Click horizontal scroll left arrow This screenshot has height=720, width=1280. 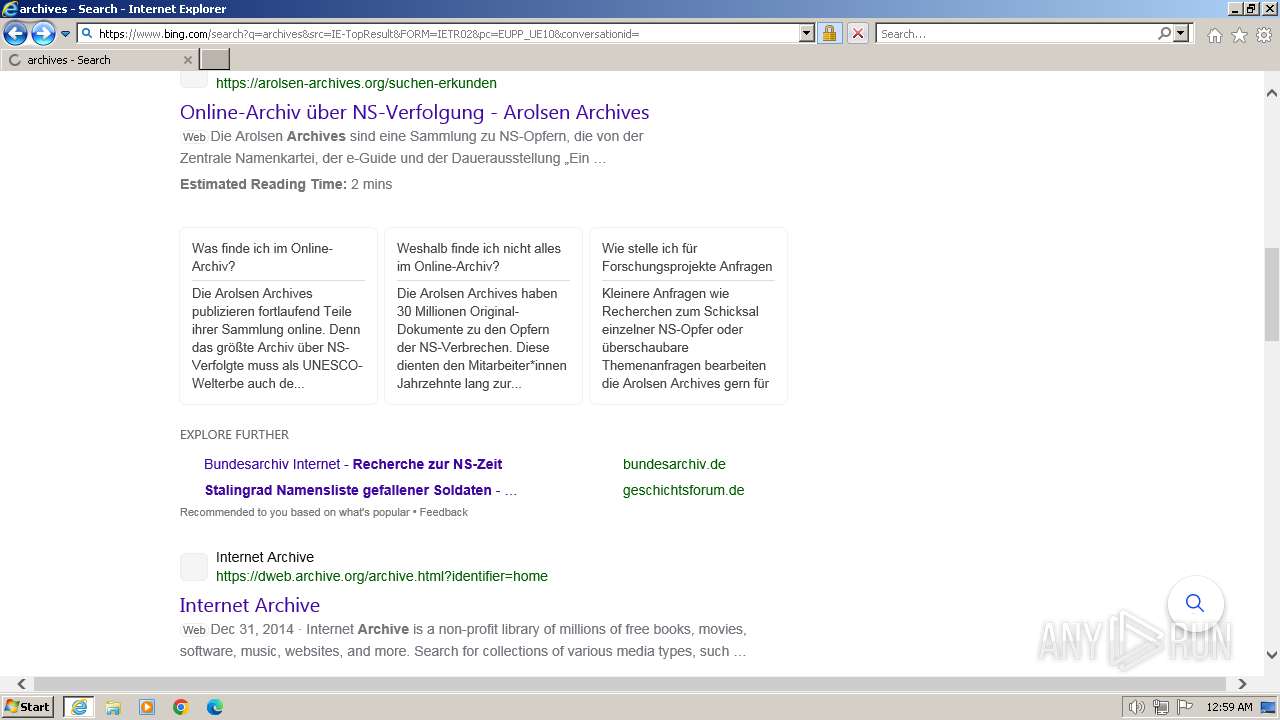pos(21,684)
